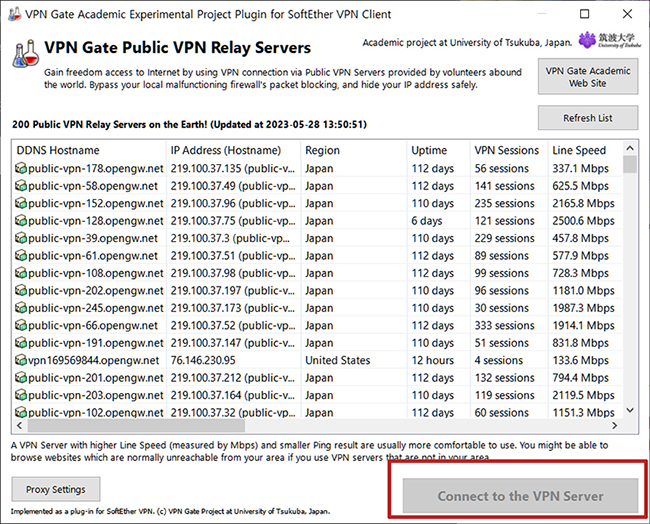Sort by Uptime column header
This screenshot has height=524, width=650.
pyautogui.click(x=439, y=150)
